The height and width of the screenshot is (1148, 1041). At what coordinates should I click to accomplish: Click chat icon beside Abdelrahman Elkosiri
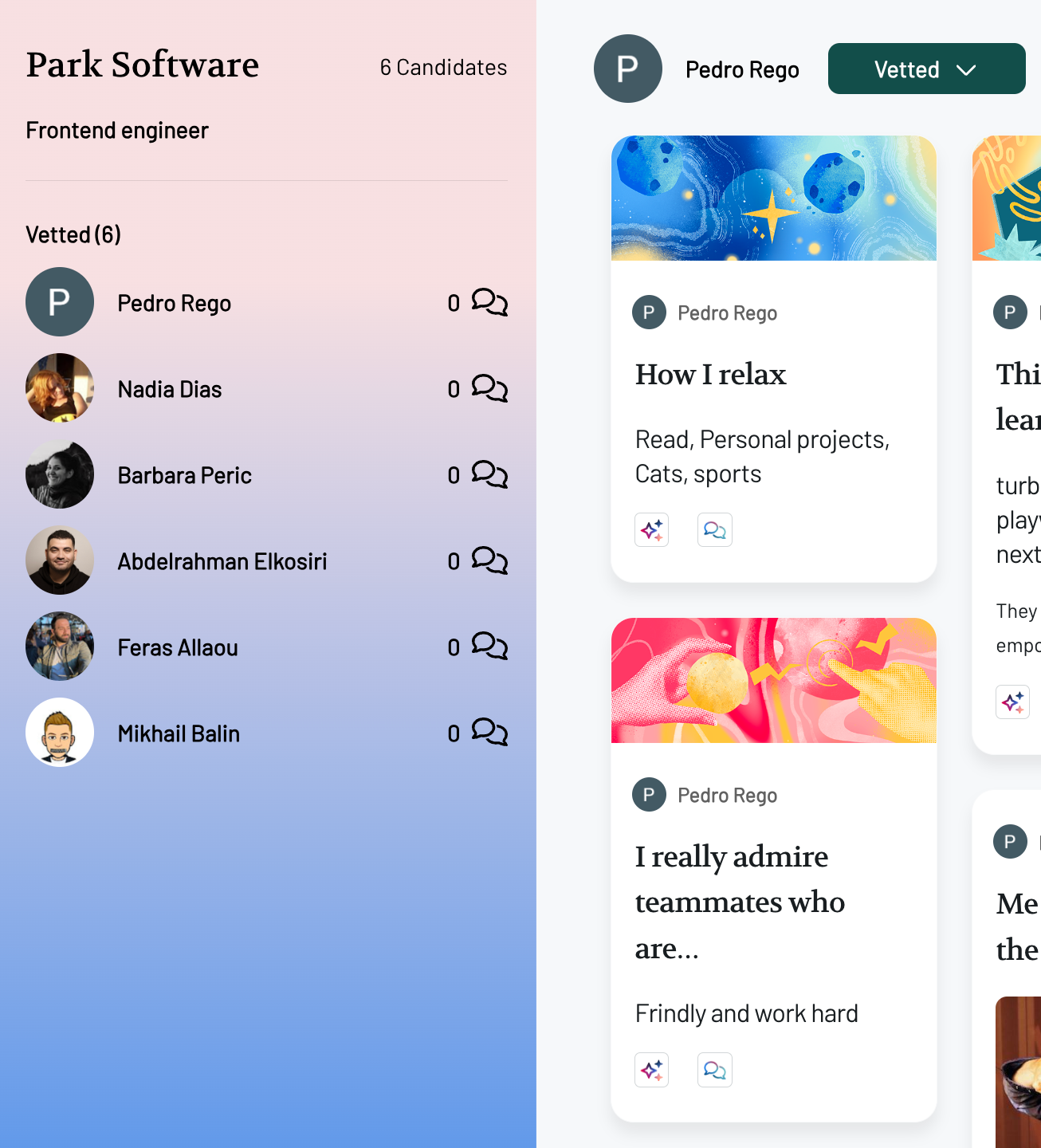(x=489, y=560)
